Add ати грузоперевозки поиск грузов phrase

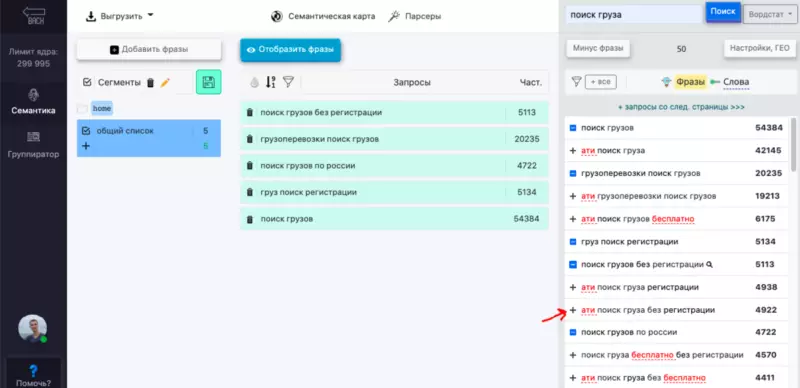point(572,196)
